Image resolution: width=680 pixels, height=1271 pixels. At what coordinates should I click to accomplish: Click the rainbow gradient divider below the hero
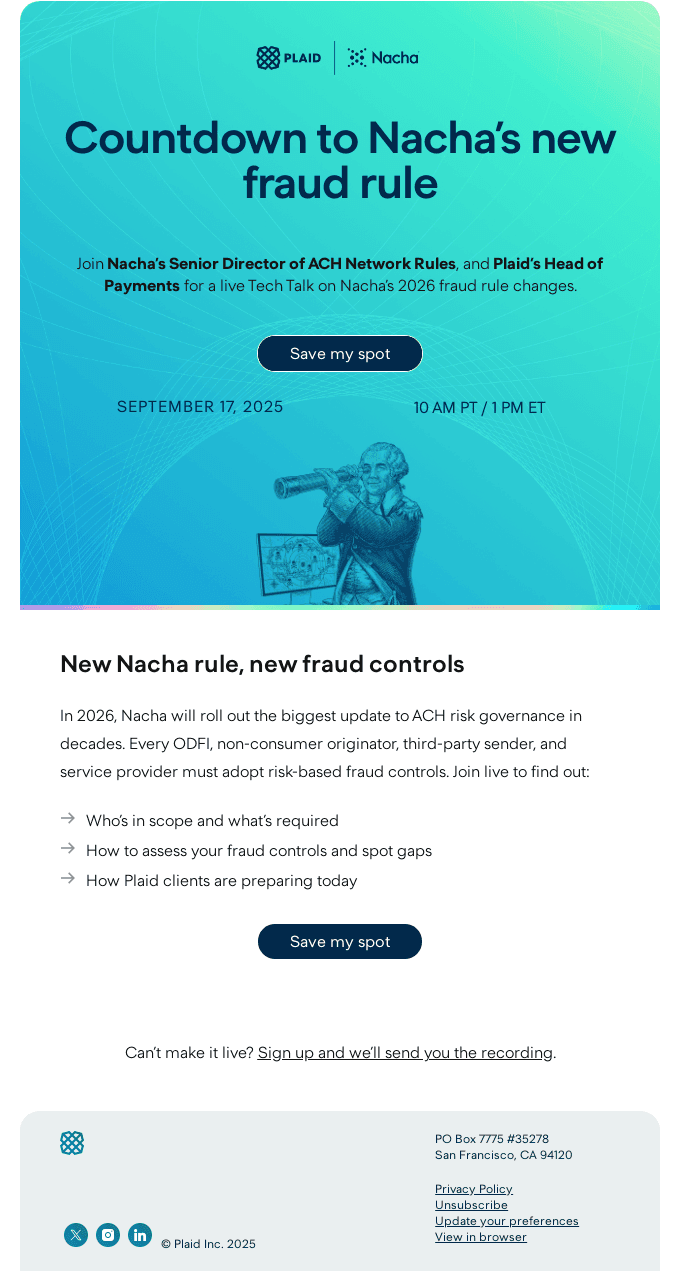340,608
